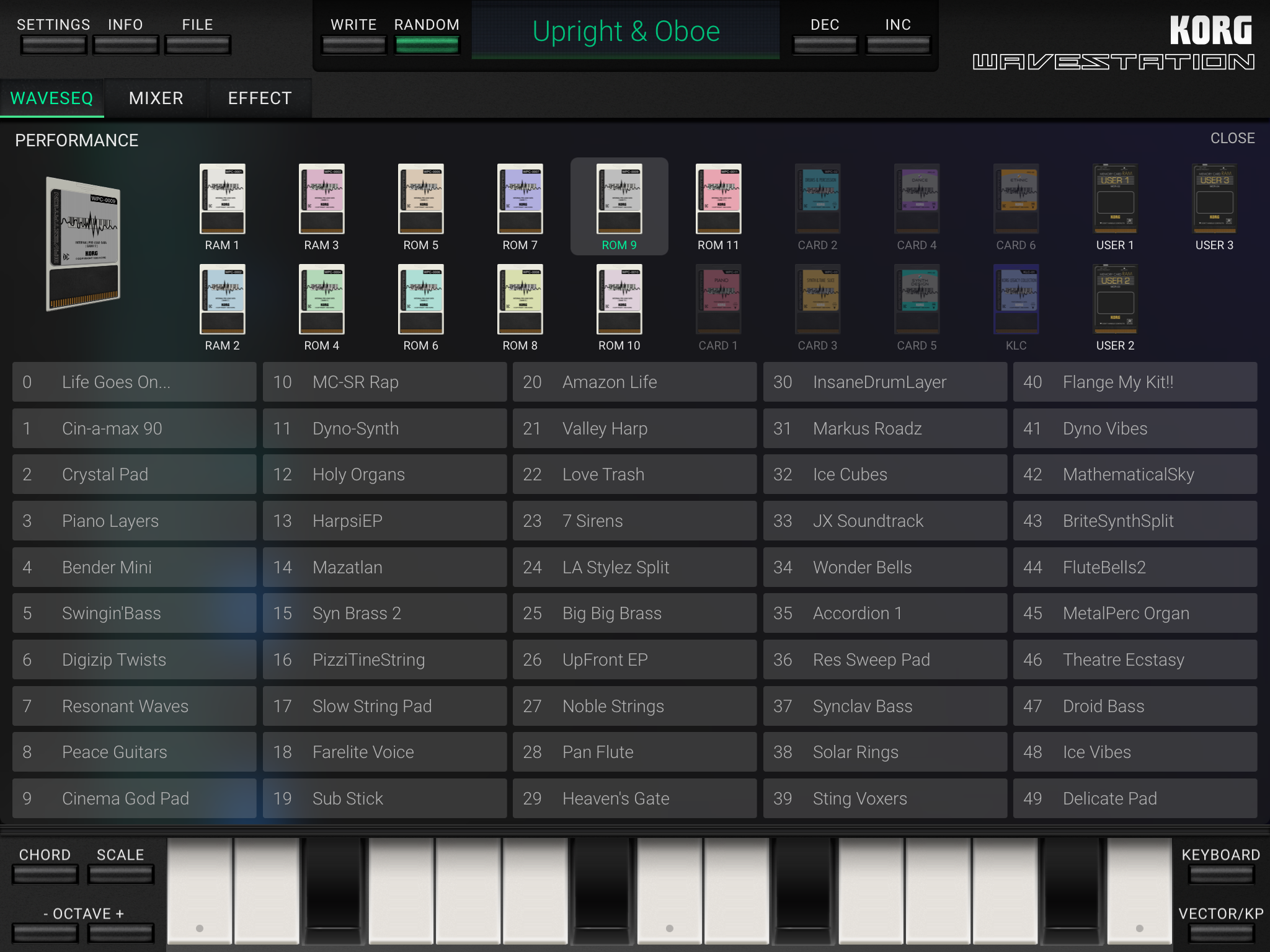Select the USER 1 RAM card
The image size is (1270, 952).
click(x=1115, y=200)
